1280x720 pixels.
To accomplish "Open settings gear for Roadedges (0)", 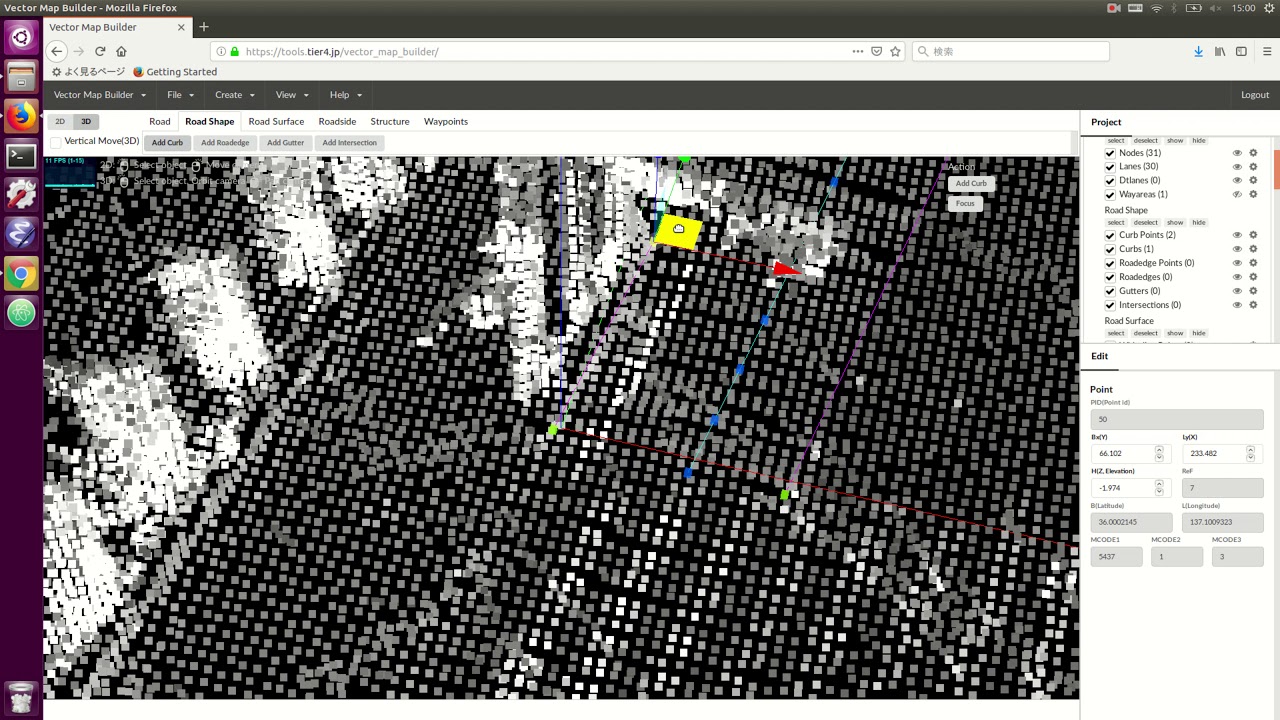I will 1253,277.
